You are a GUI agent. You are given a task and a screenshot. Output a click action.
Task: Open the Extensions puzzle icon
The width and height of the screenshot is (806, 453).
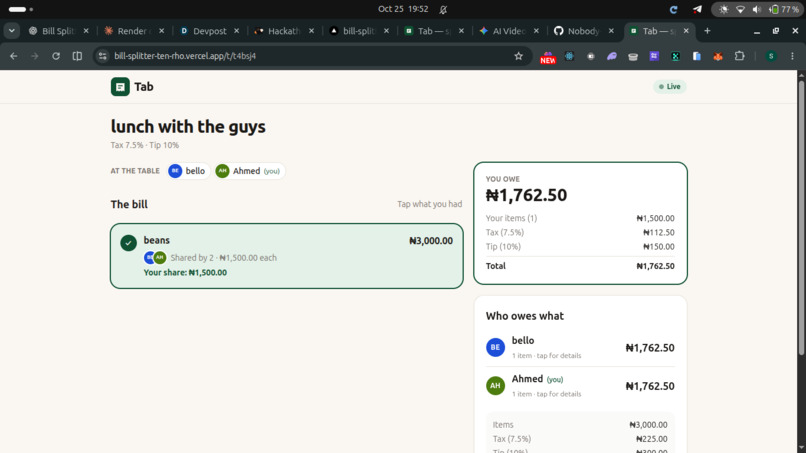[x=739, y=56]
